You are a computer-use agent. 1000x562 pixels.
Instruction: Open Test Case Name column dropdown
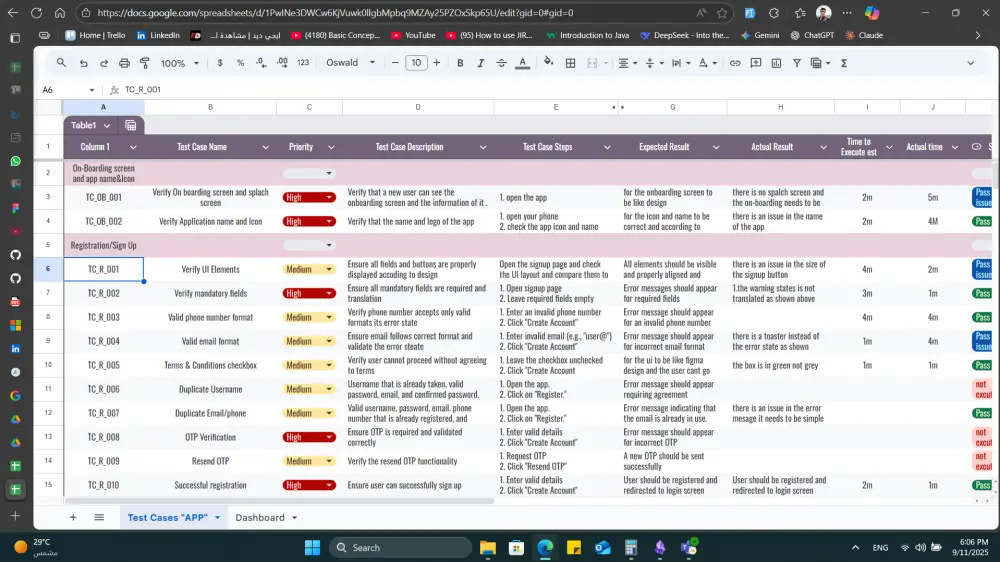[265, 147]
